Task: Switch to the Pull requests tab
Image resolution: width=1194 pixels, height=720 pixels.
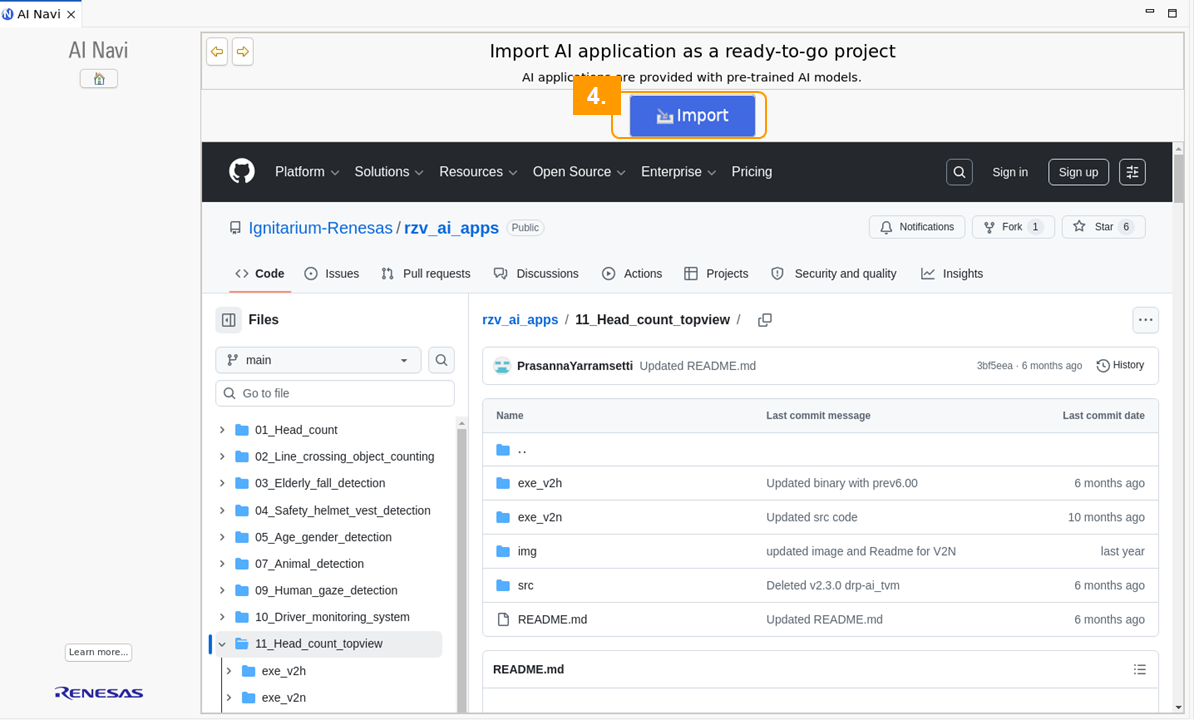Action: coord(426,274)
